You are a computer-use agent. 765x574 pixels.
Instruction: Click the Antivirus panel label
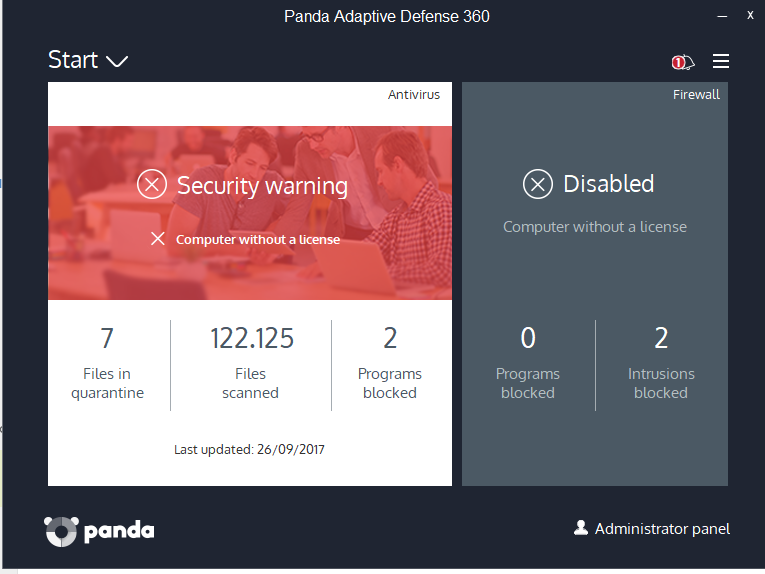click(414, 95)
